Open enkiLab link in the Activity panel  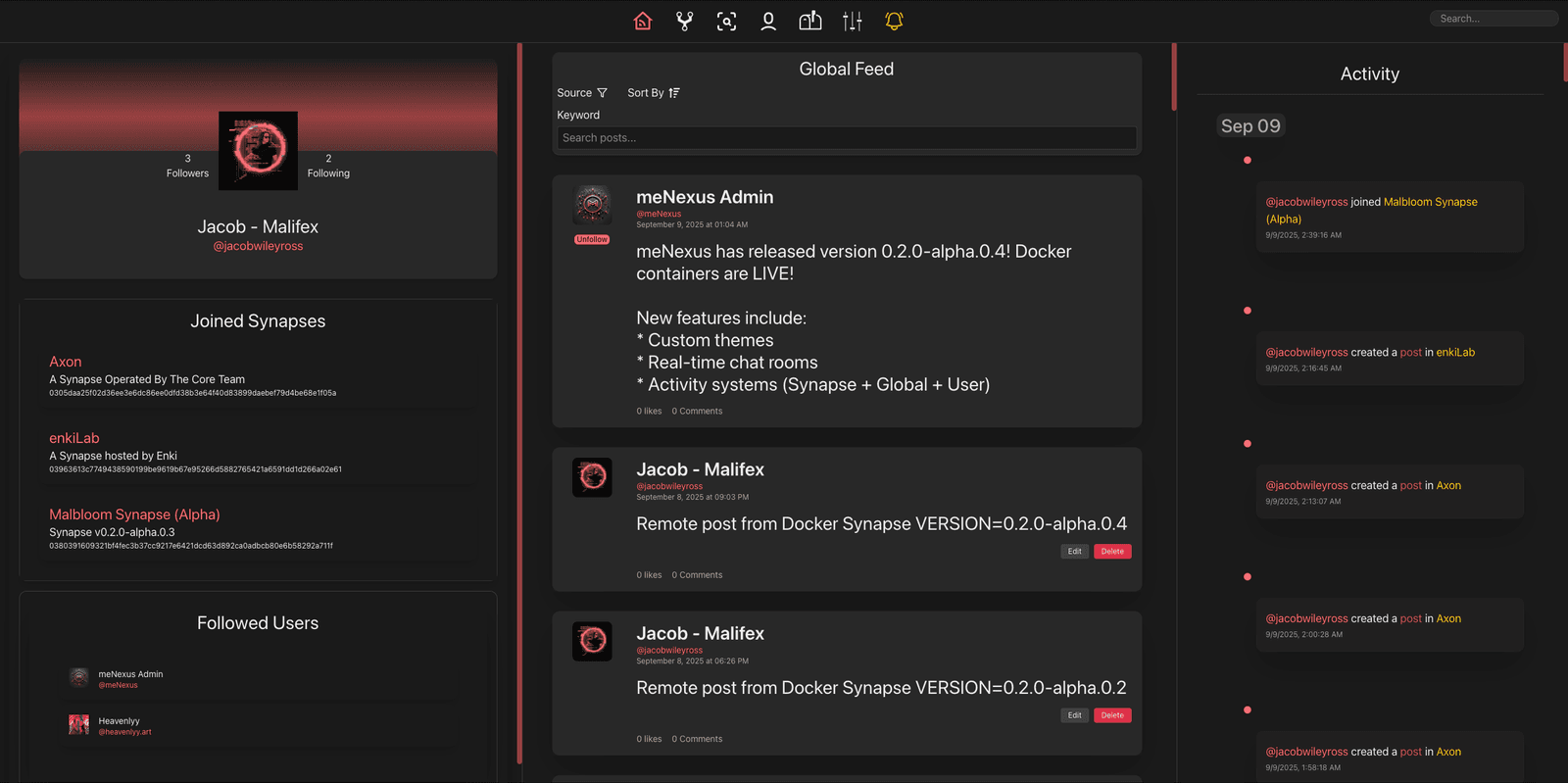(x=1455, y=352)
